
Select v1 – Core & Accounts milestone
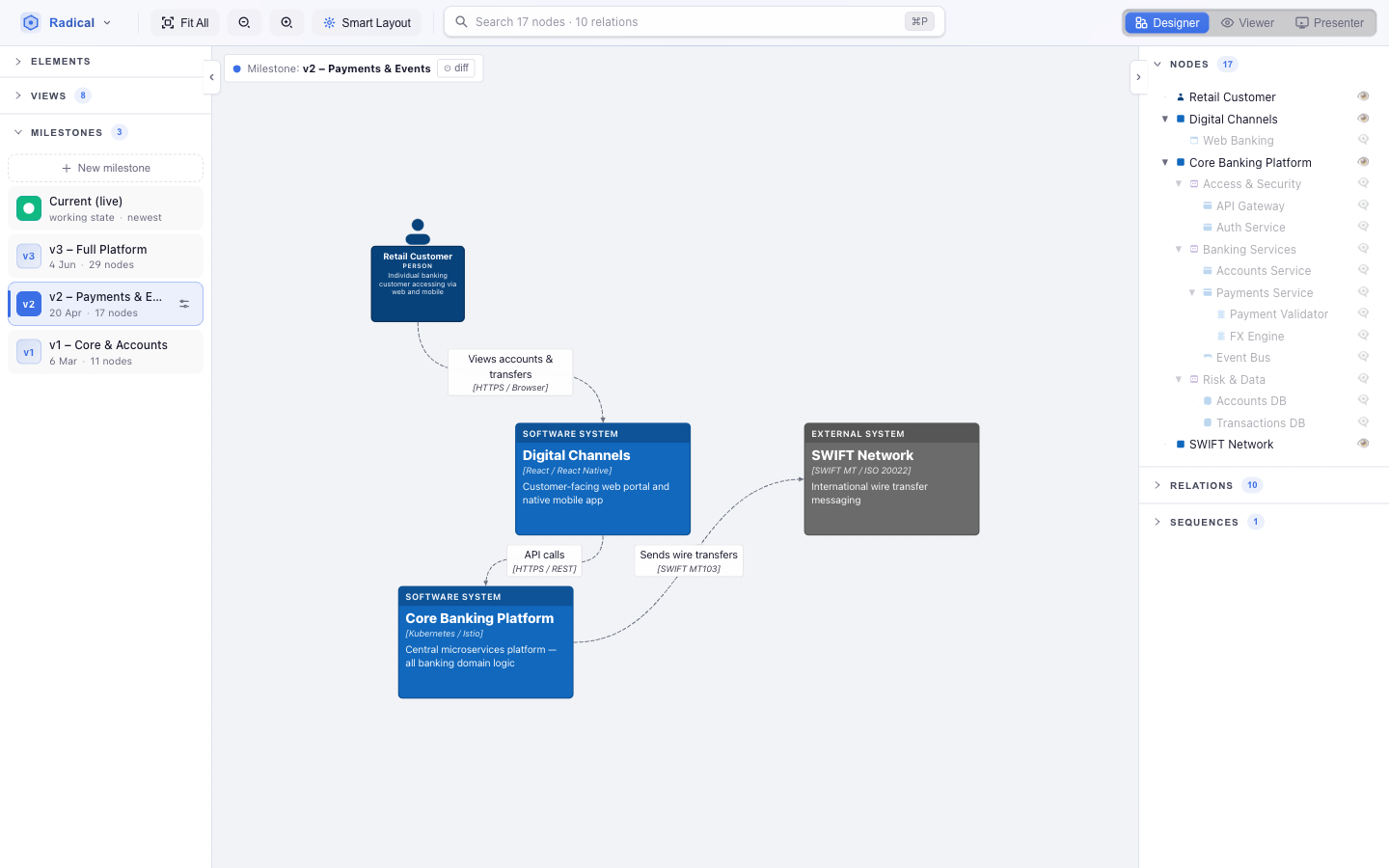[x=105, y=352]
